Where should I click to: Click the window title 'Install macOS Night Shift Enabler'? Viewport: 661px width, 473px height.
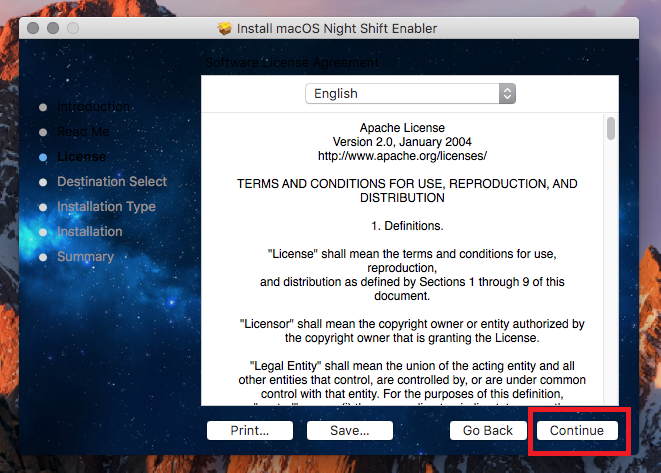click(x=337, y=28)
